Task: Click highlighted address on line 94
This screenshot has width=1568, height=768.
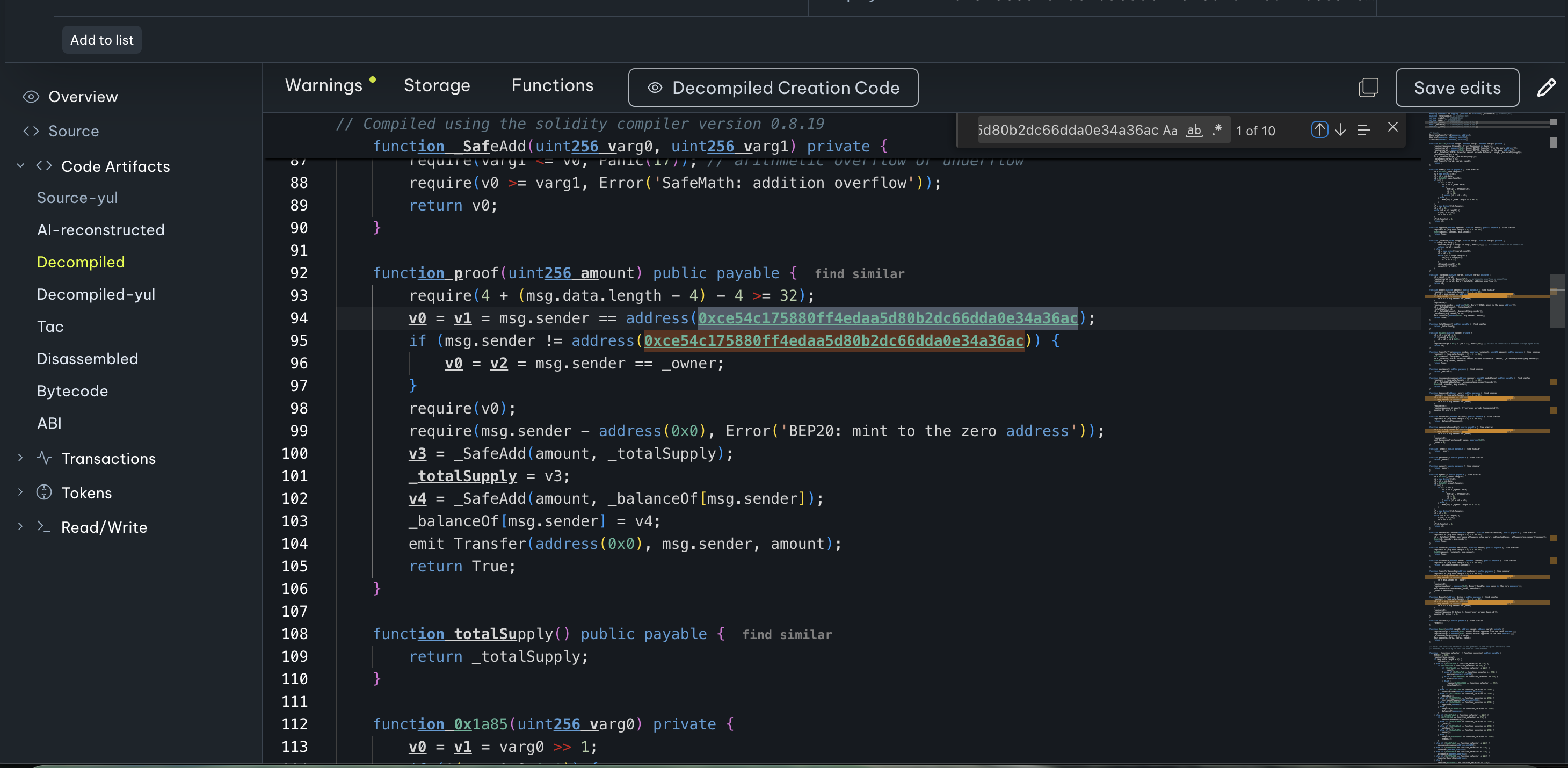Action: [888, 317]
